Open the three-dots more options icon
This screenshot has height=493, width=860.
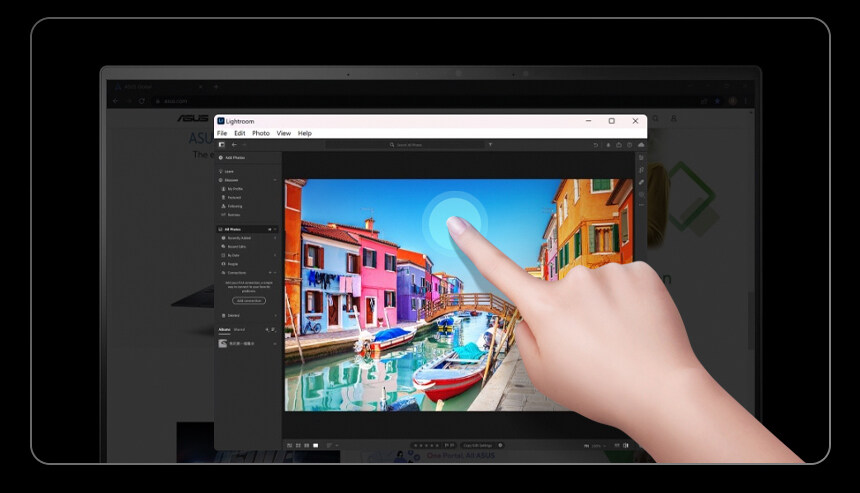coord(641,205)
